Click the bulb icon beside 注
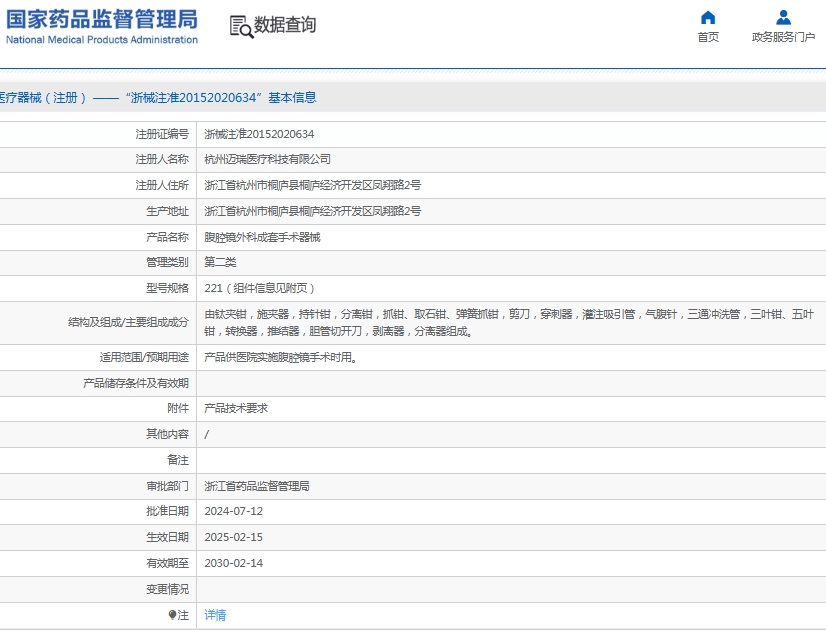Viewport: 826px width, 639px height. point(172,615)
